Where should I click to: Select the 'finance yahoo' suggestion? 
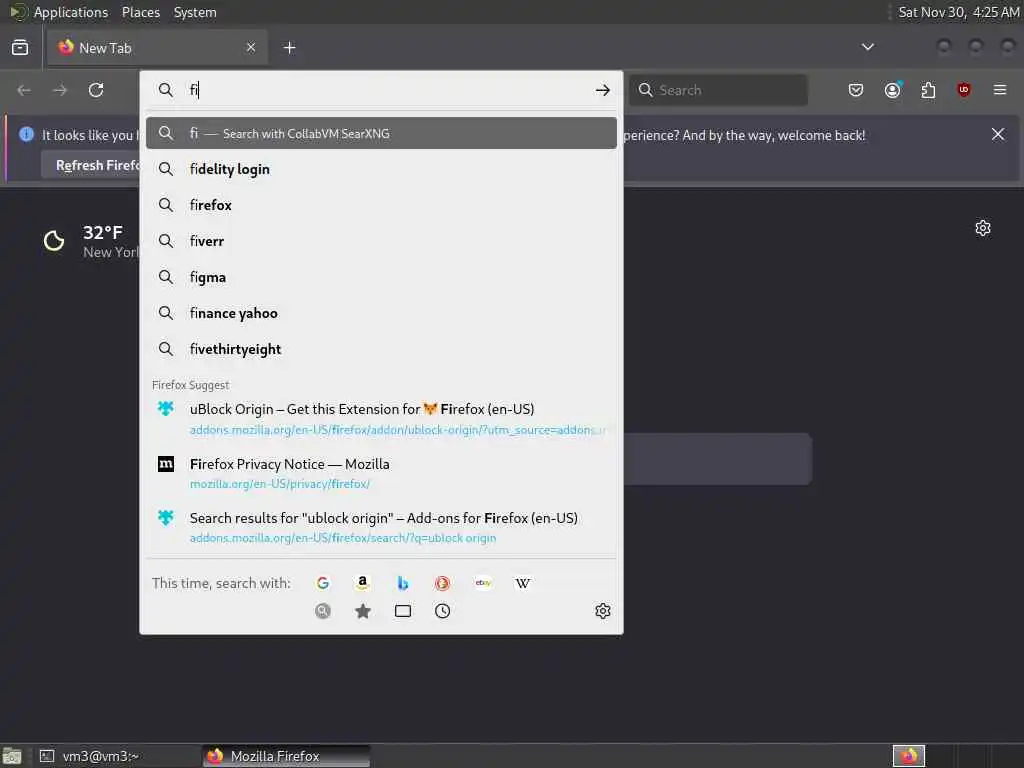(381, 313)
